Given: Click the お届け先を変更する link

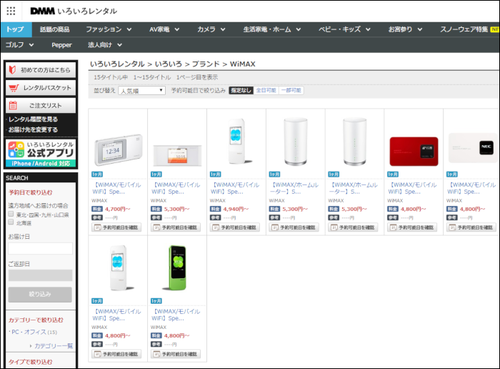Looking at the screenshot, I should point(33,130).
